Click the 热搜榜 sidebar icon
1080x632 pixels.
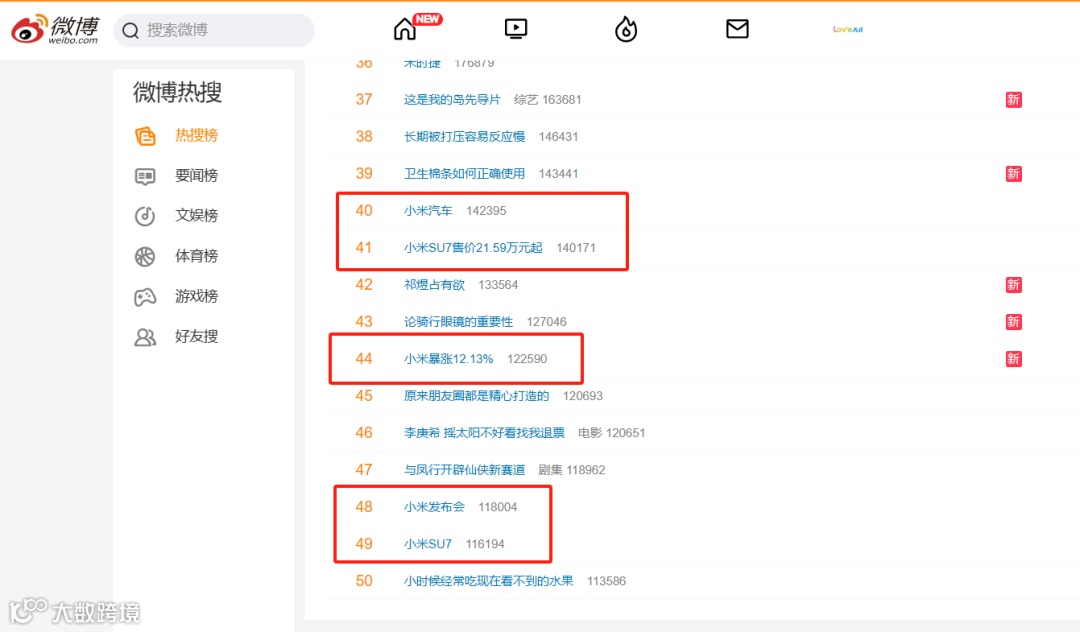tap(145, 136)
